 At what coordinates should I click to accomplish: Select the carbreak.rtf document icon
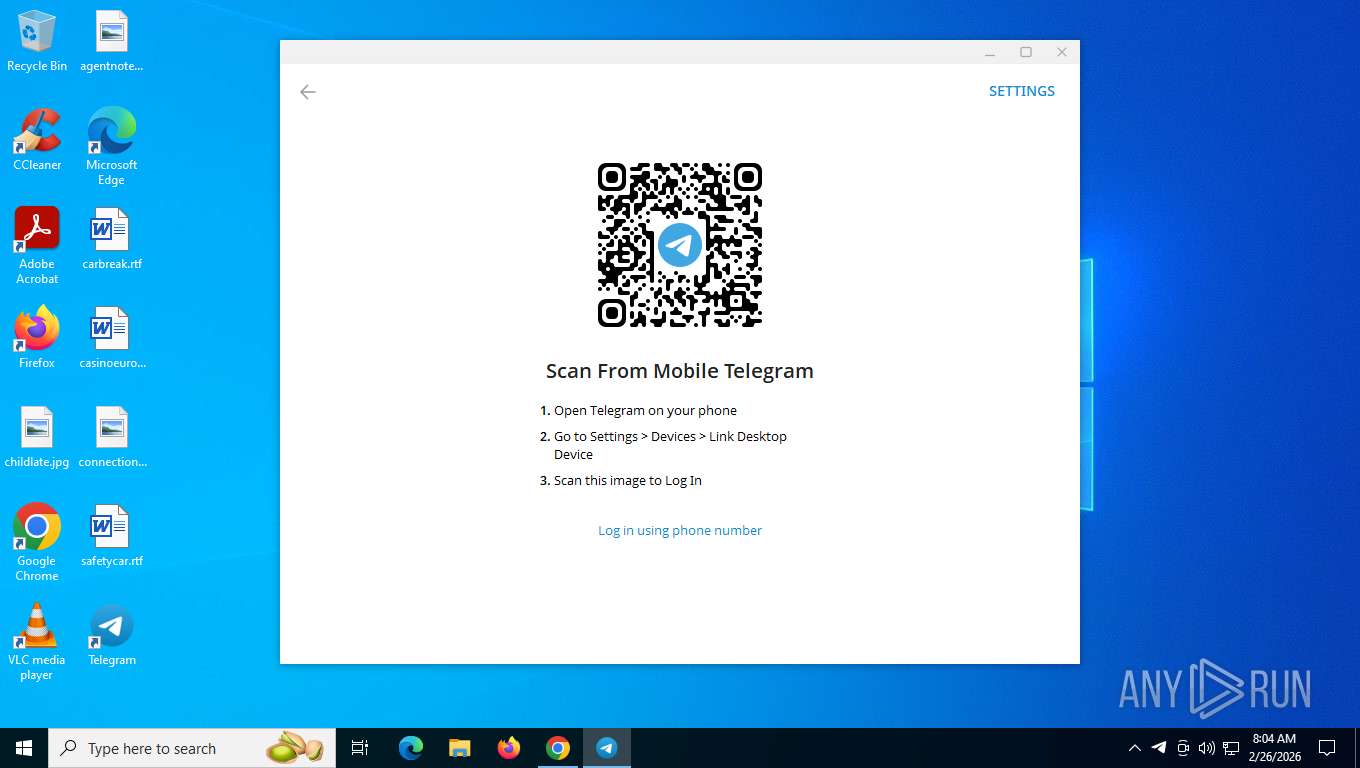tap(112, 240)
